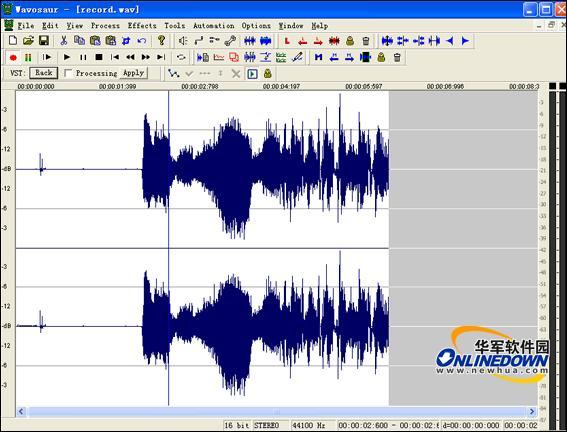The height and width of the screenshot is (432, 567).
Task: Click the red Record button
Action: 13,57
